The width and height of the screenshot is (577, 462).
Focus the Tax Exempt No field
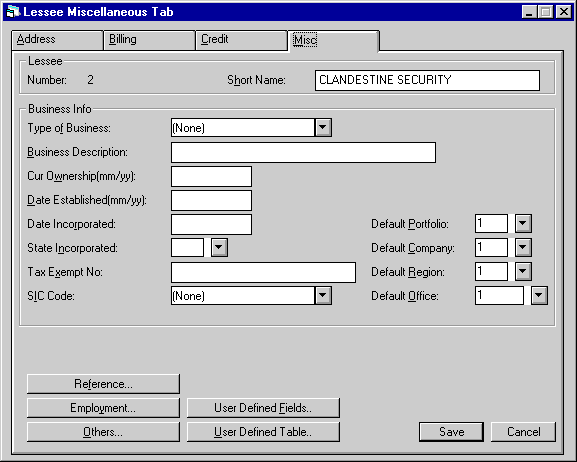pos(263,272)
